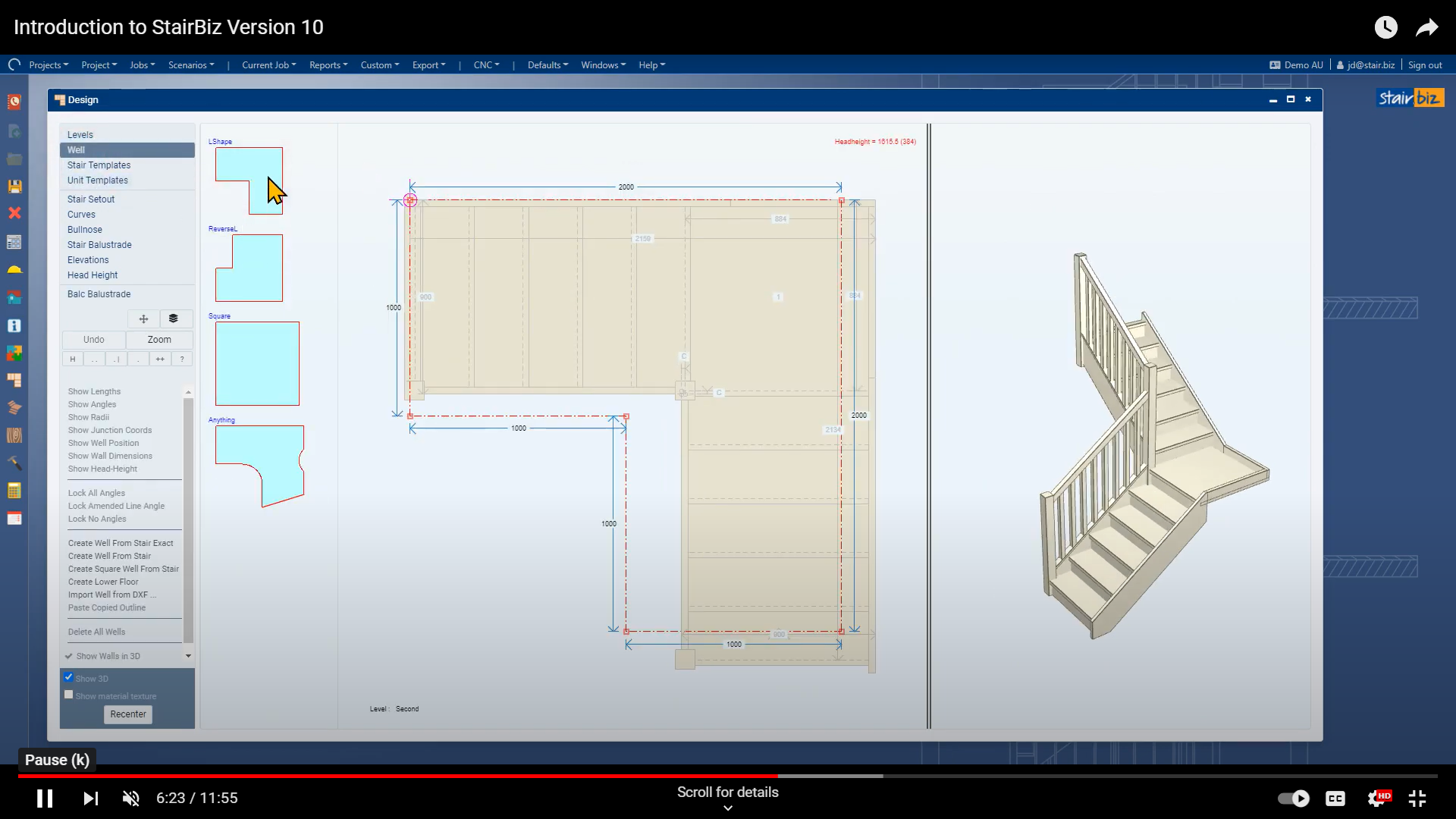Pause the video
Screen dimensions: 1456x819
(45, 798)
